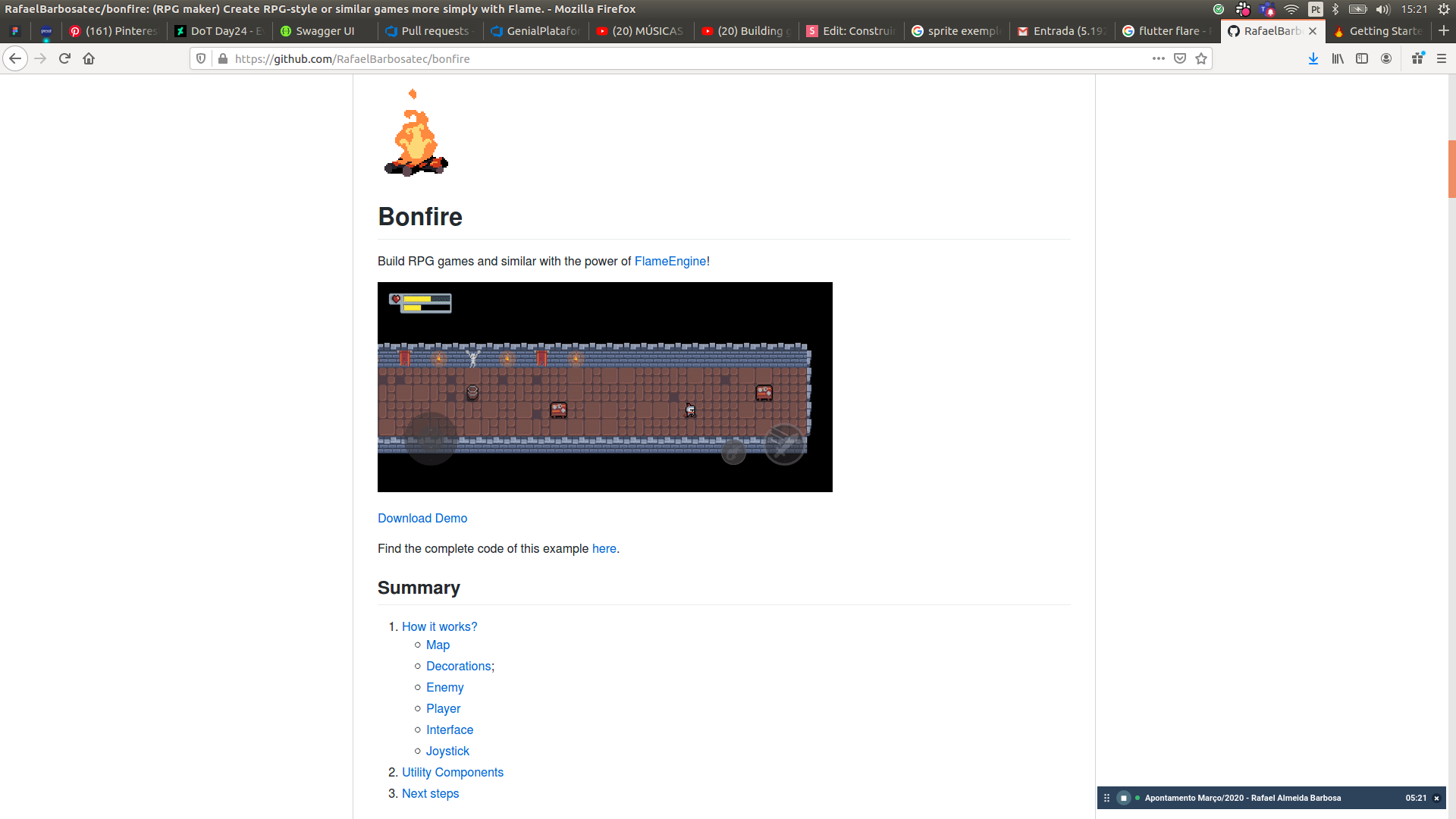
Task: Open What's New gift icon
Action: (x=1417, y=58)
